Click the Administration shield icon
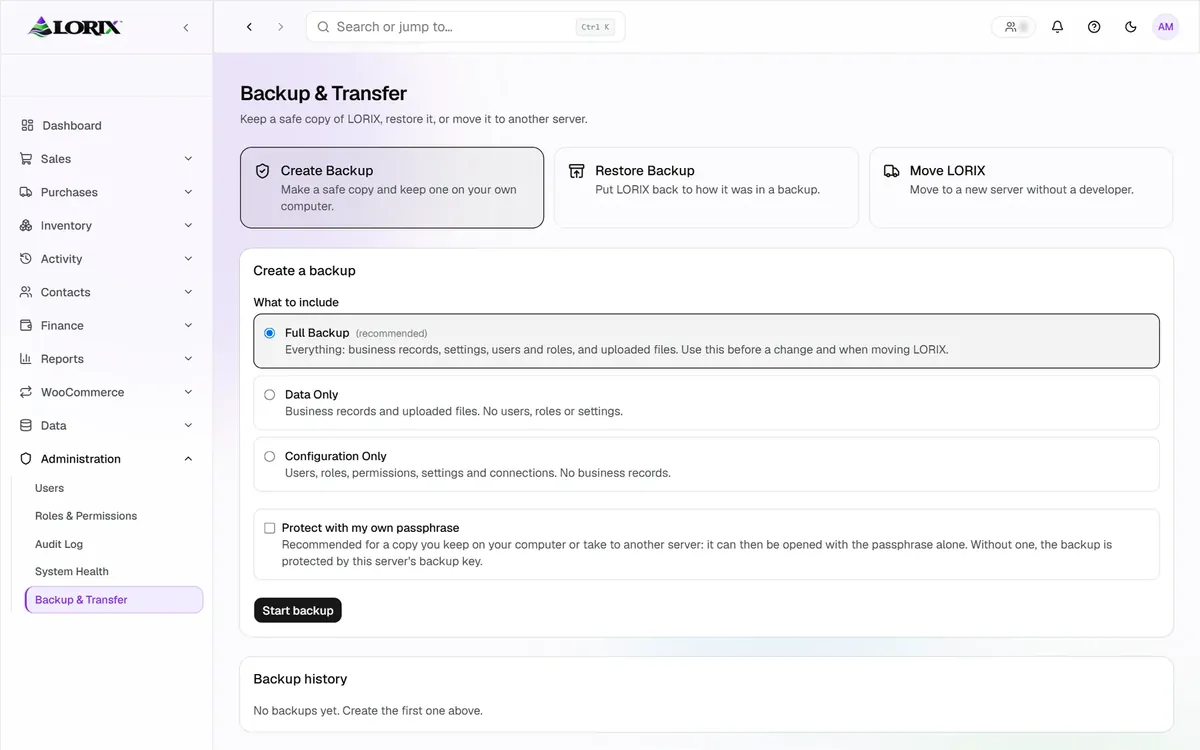Image resolution: width=1200 pixels, height=750 pixels. (x=26, y=458)
